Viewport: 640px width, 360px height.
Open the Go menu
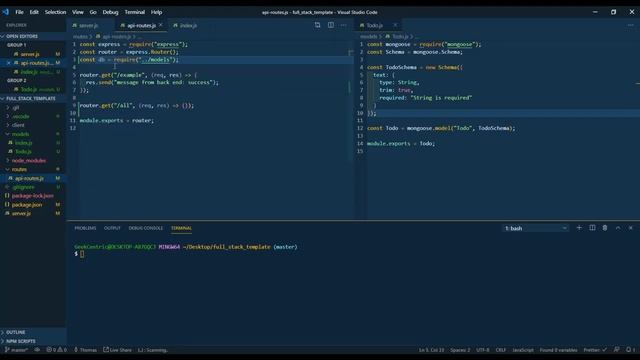pos(93,12)
